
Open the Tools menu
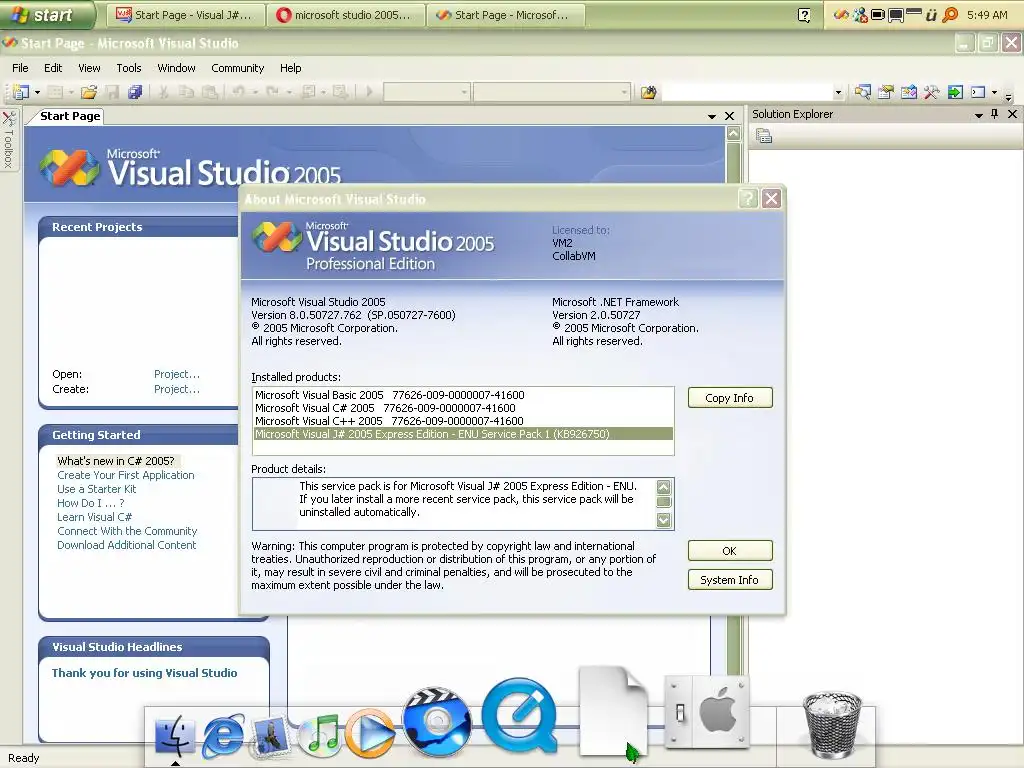129,68
